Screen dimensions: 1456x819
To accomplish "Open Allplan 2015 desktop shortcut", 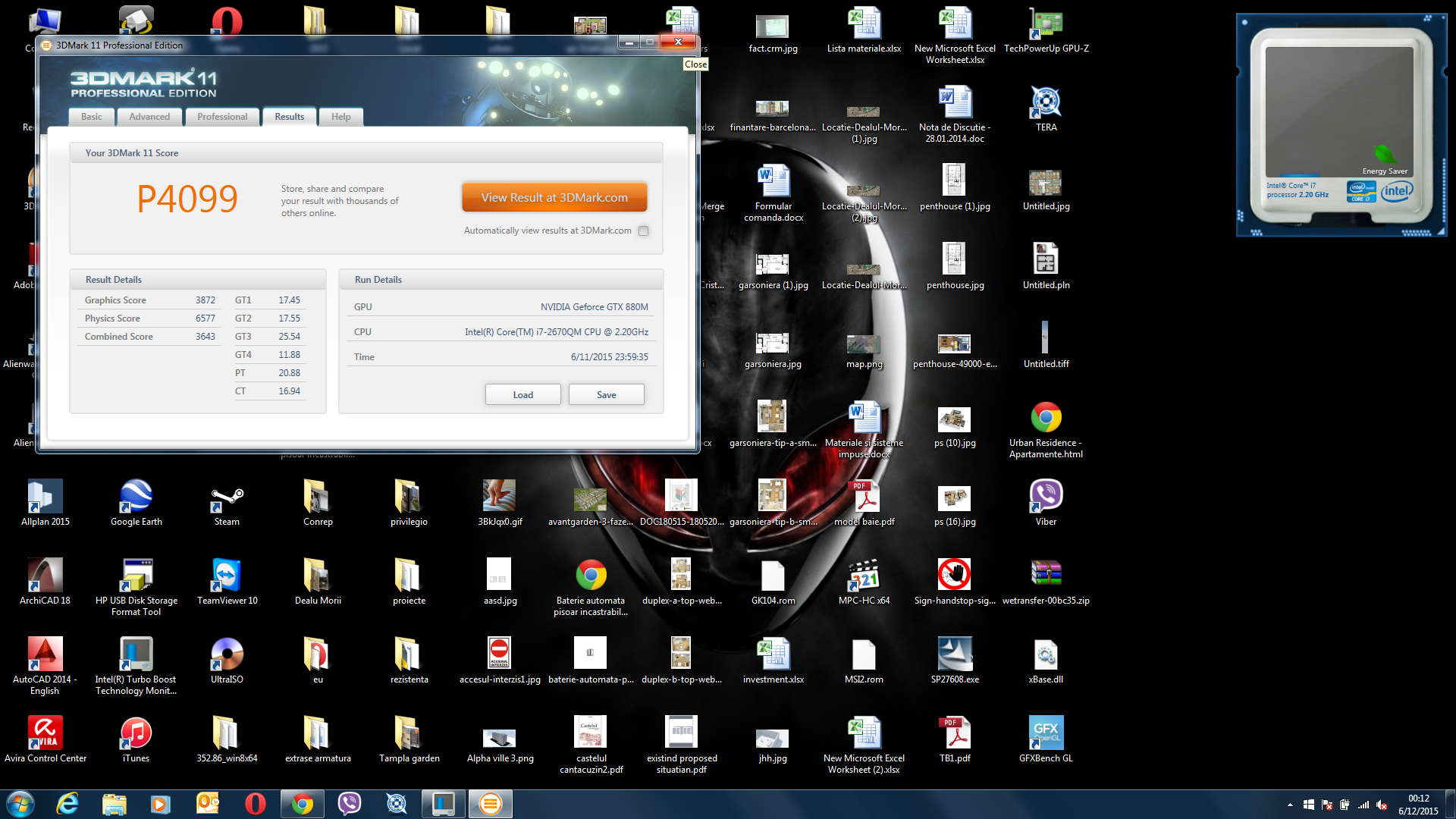I will click(x=45, y=502).
